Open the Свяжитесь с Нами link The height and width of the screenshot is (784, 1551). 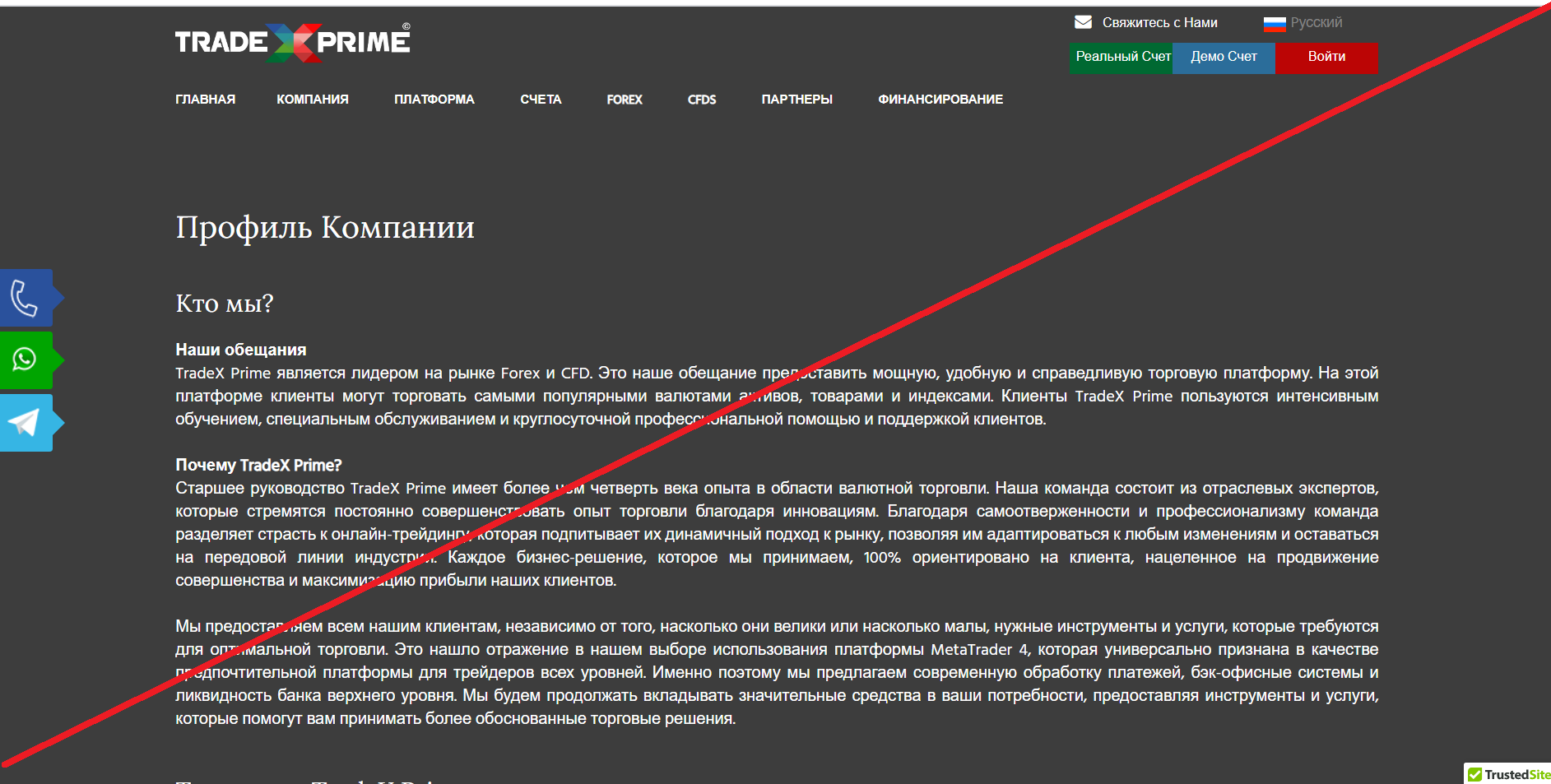[x=1159, y=22]
